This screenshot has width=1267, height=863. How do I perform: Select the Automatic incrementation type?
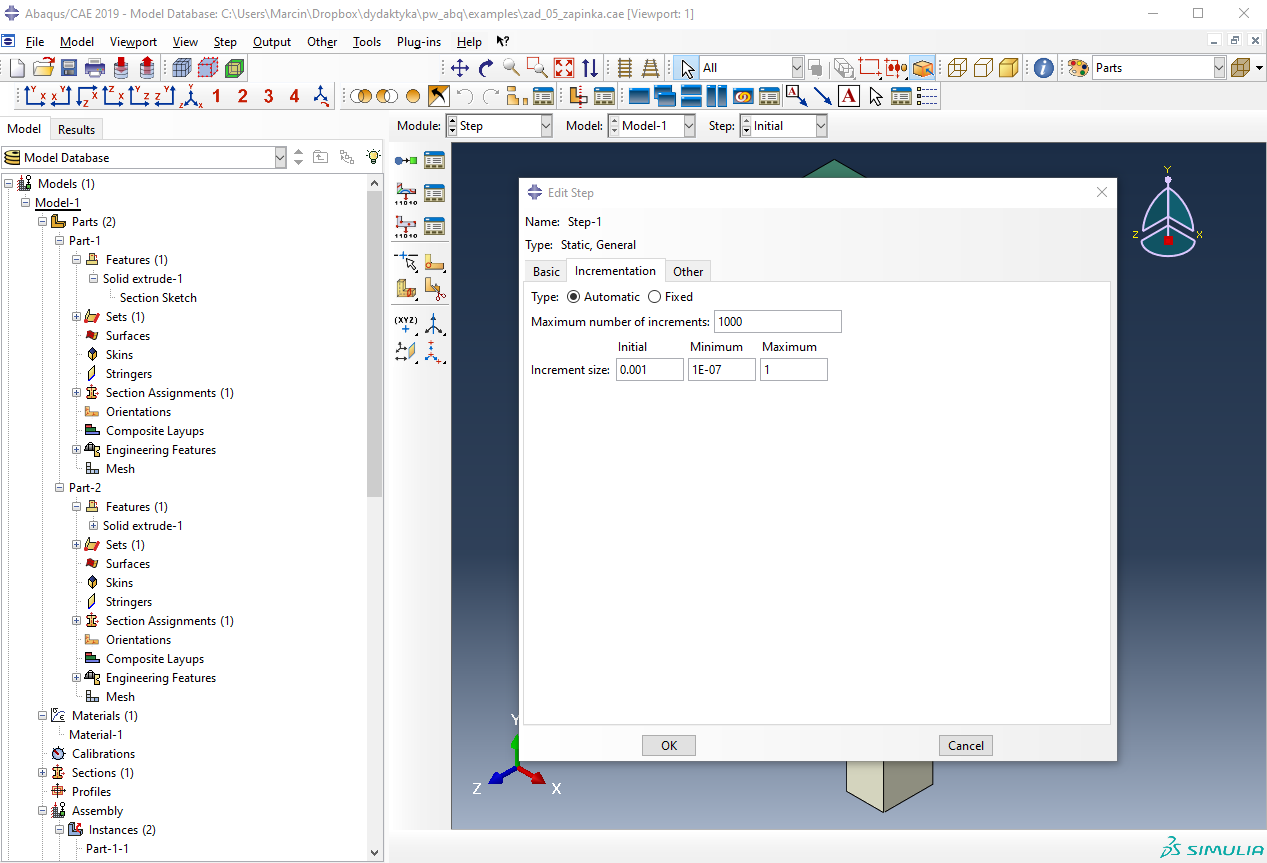coord(573,297)
